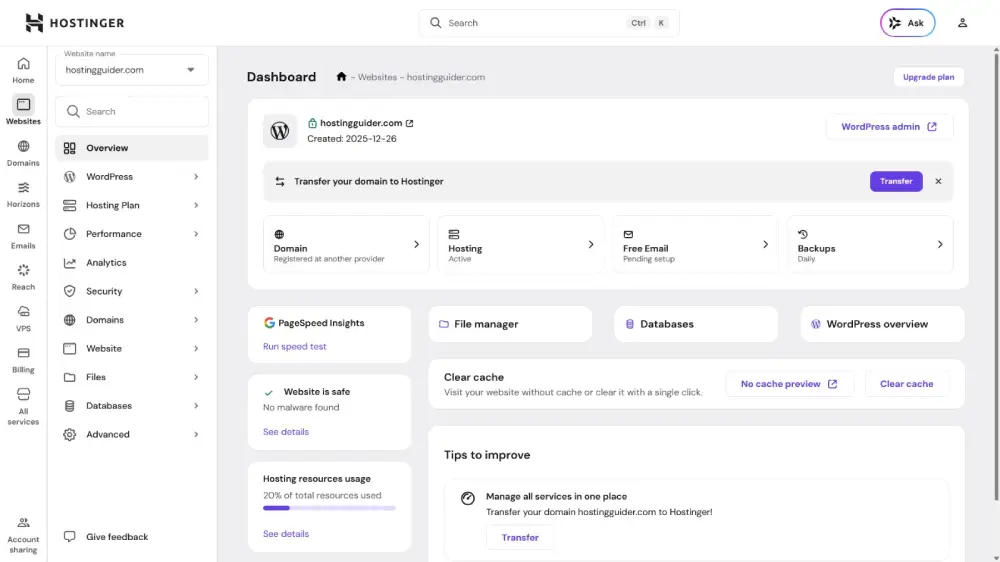This screenshot has height=562, width=1000.
Task: Expand the Databases sidebar section
Action: click(131, 406)
